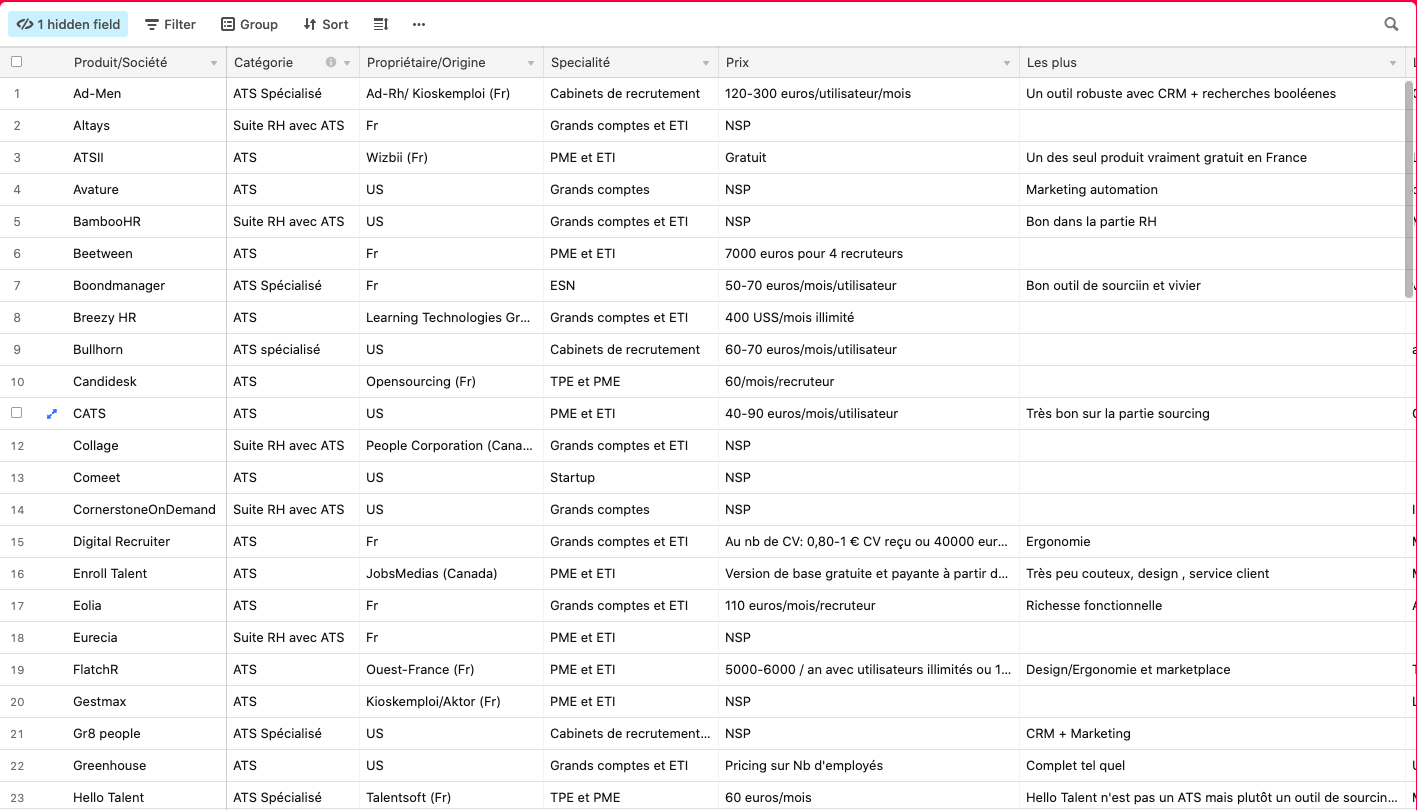Expand the CATS record with arrow icon

(52, 413)
